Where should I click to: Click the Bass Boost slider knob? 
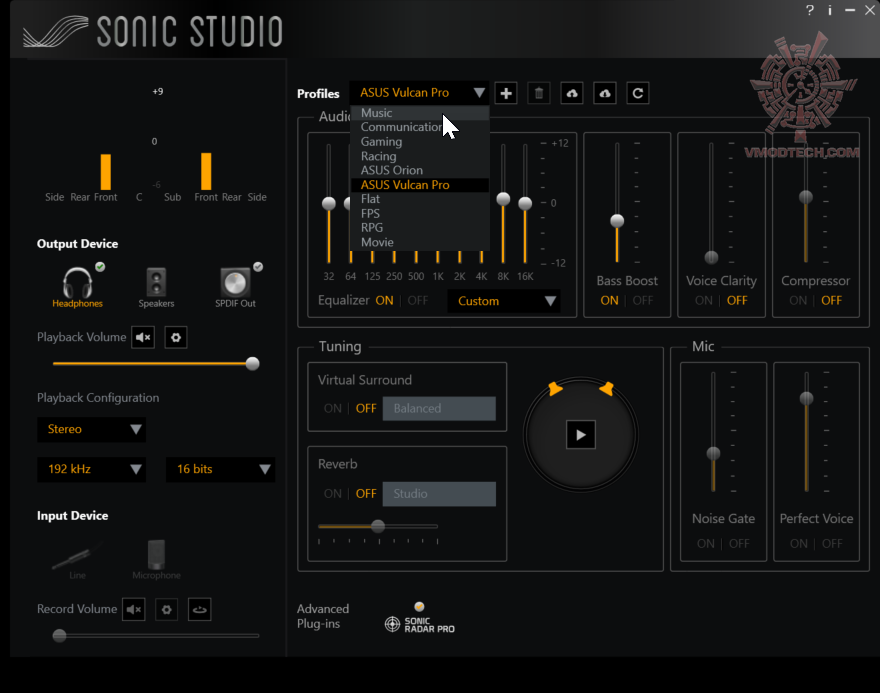[x=617, y=221]
